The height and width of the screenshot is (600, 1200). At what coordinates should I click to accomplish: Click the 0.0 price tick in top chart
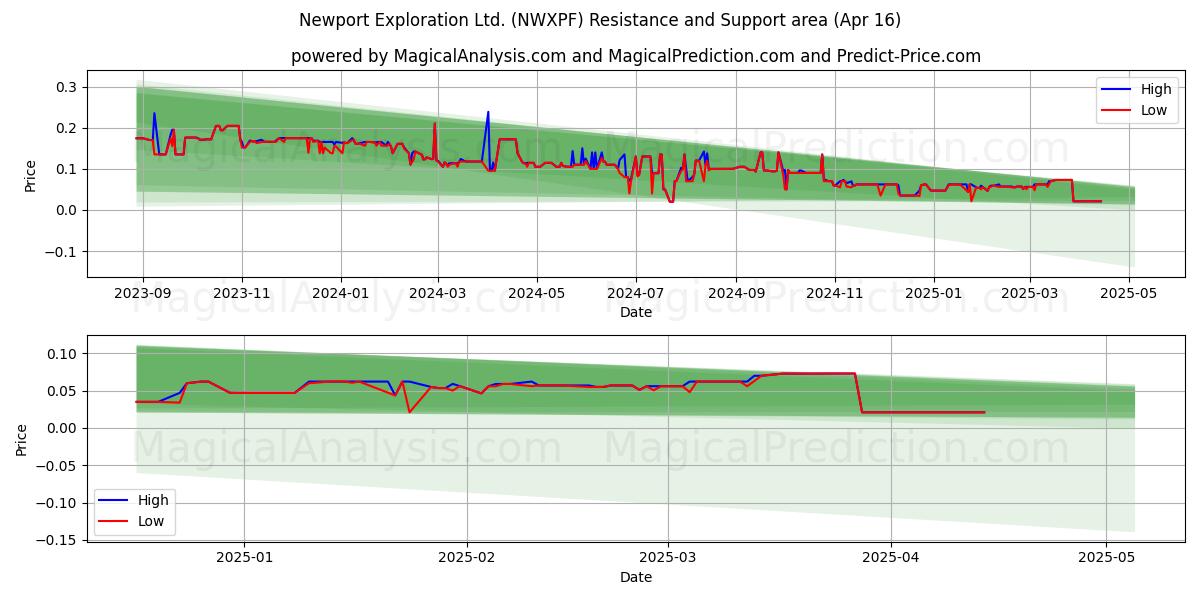click(x=68, y=210)
